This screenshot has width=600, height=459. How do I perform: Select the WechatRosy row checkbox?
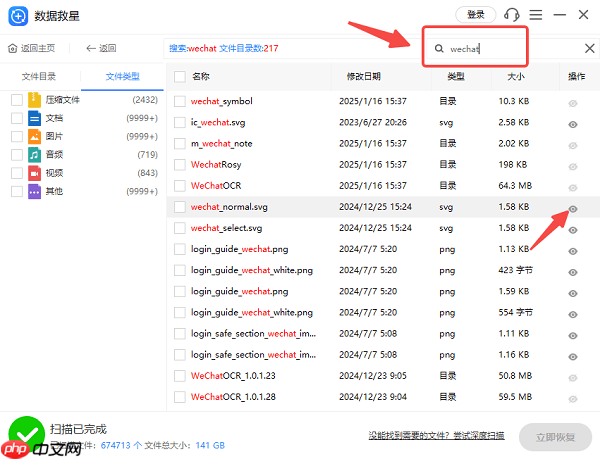pyautogui.click(x=180, y=164)
